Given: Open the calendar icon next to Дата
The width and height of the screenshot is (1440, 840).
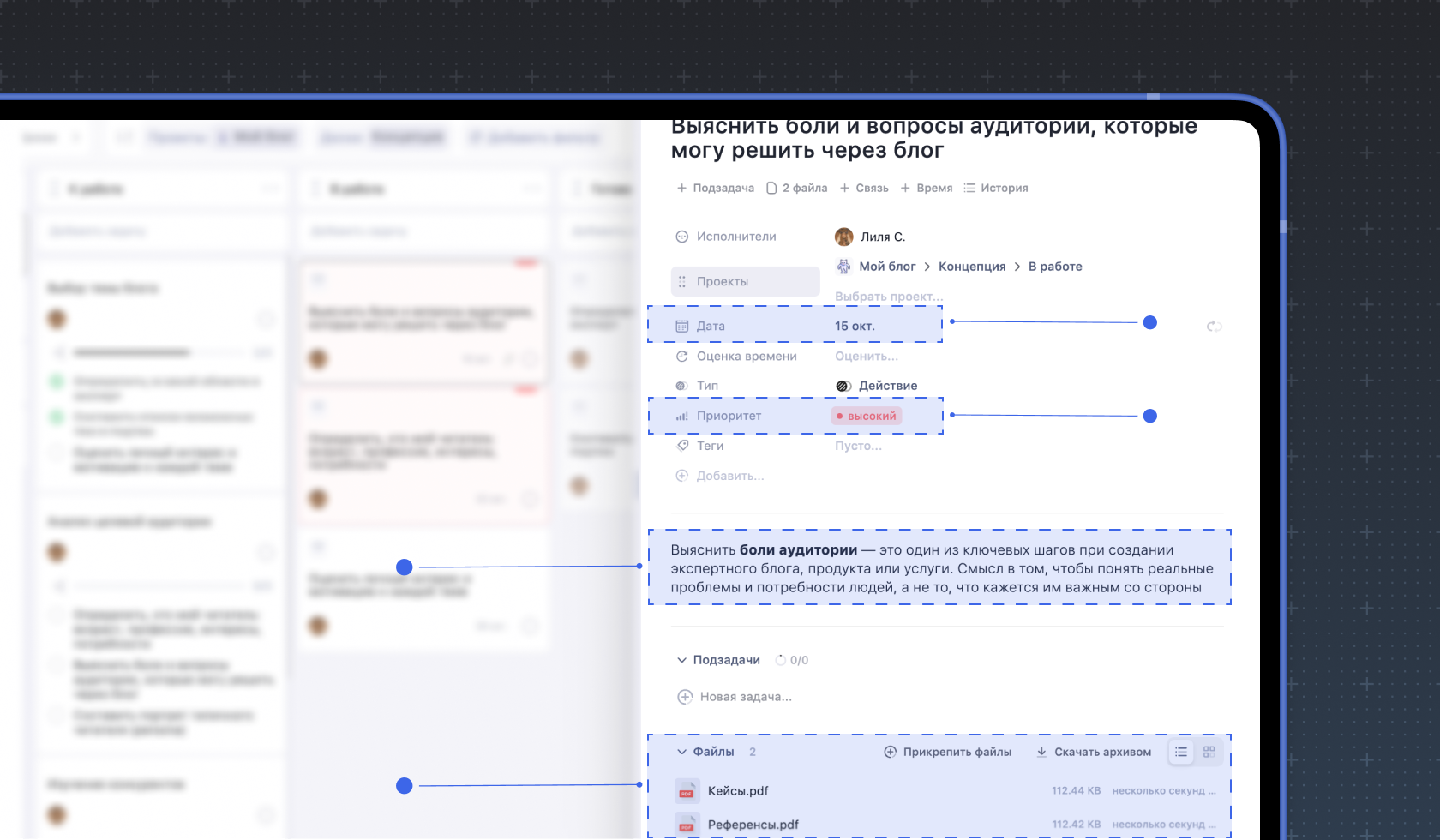Looking at the screenshot, I should [x=681, y=325].
